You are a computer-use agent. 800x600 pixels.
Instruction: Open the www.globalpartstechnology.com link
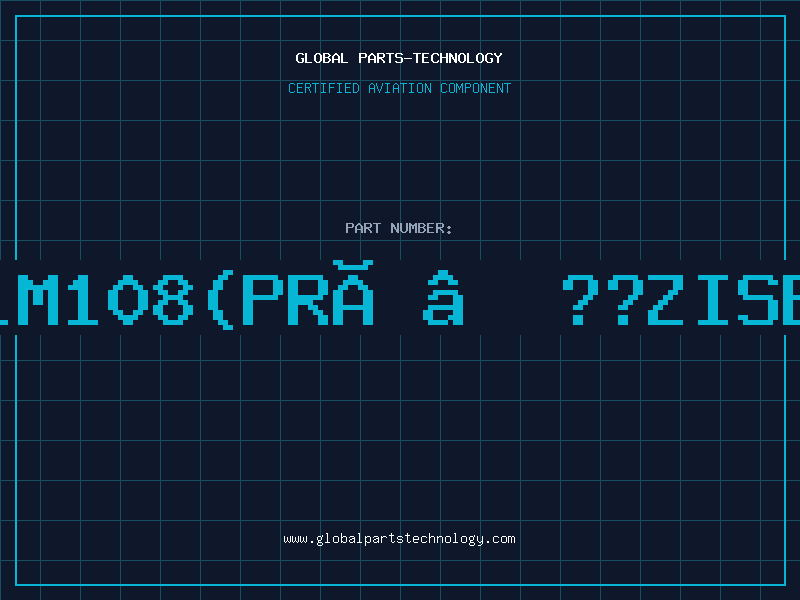pos(399,539)
